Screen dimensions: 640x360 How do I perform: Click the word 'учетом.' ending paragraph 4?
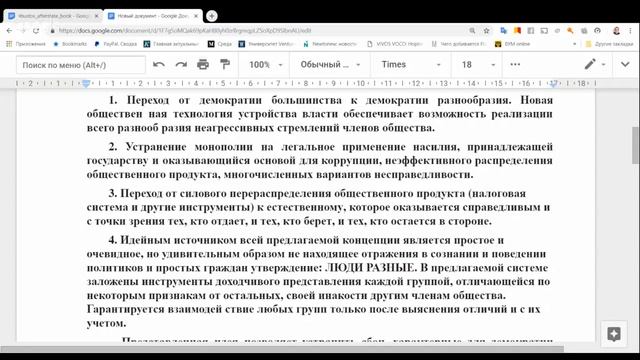pyautogui.click(x=107, y=323)
